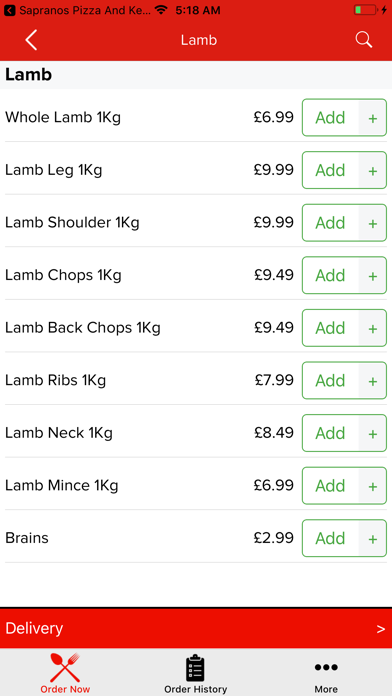The height and width of the screenshot is (696, 392).
Task: Open the More three-dots icon
Action: [x=326, y=667]
